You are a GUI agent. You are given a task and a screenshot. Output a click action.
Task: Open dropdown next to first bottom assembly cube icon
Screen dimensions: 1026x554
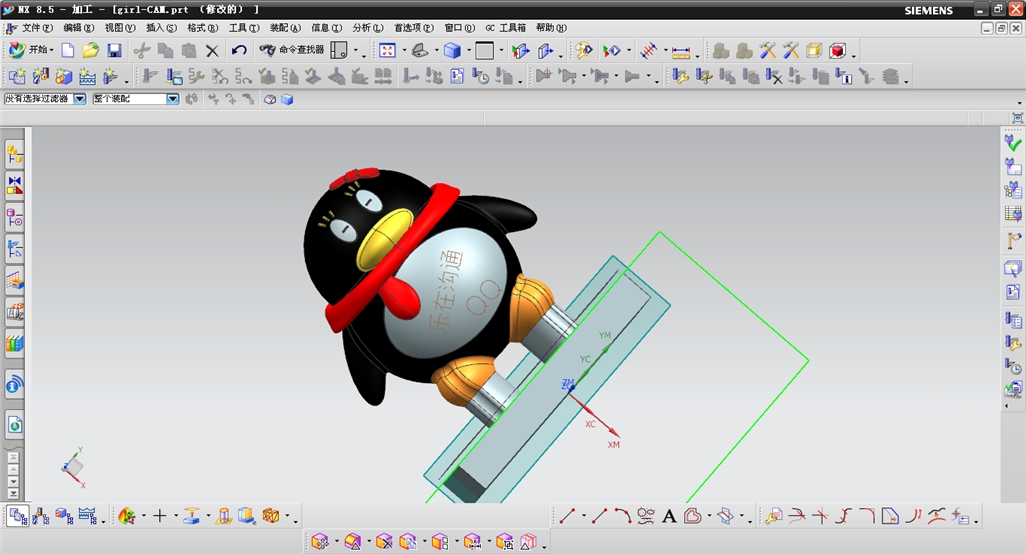(x=336, y=542)
